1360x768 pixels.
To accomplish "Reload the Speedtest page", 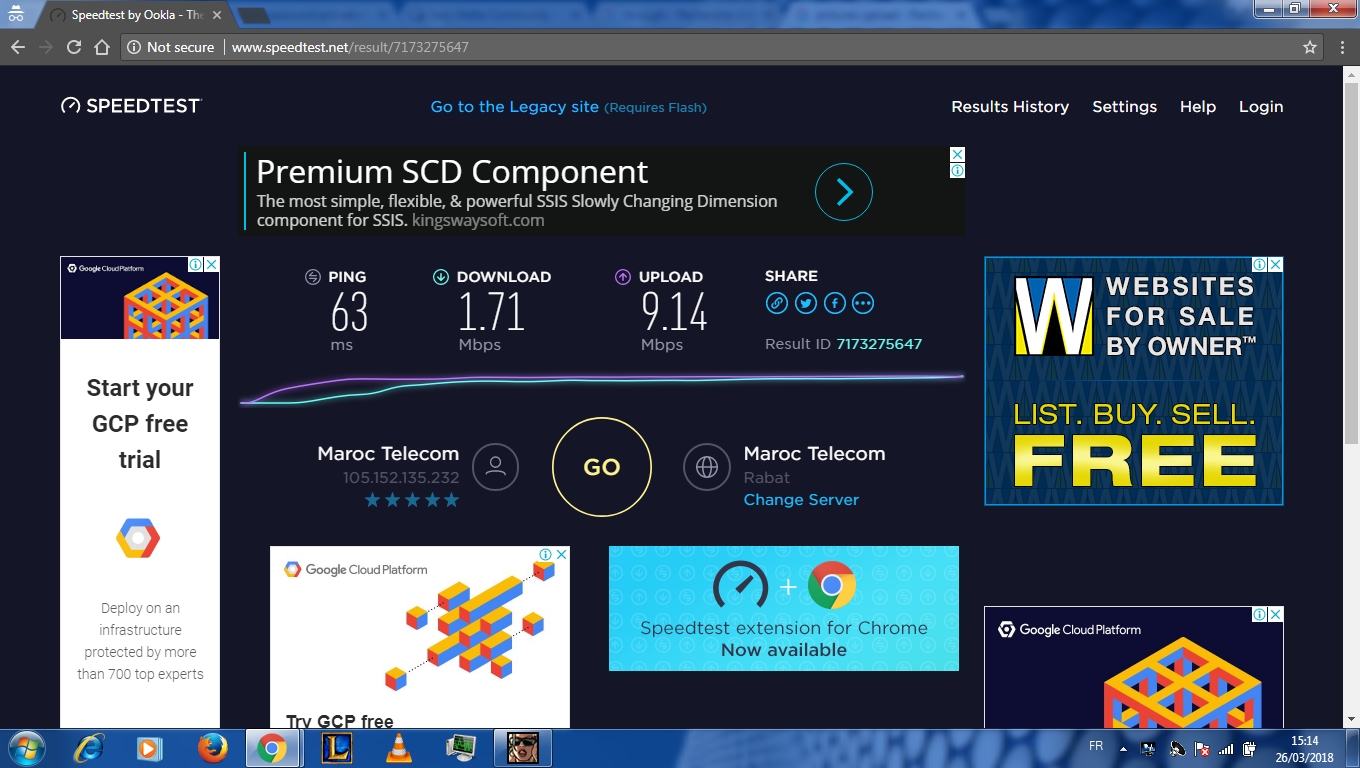I will (74, 47).
